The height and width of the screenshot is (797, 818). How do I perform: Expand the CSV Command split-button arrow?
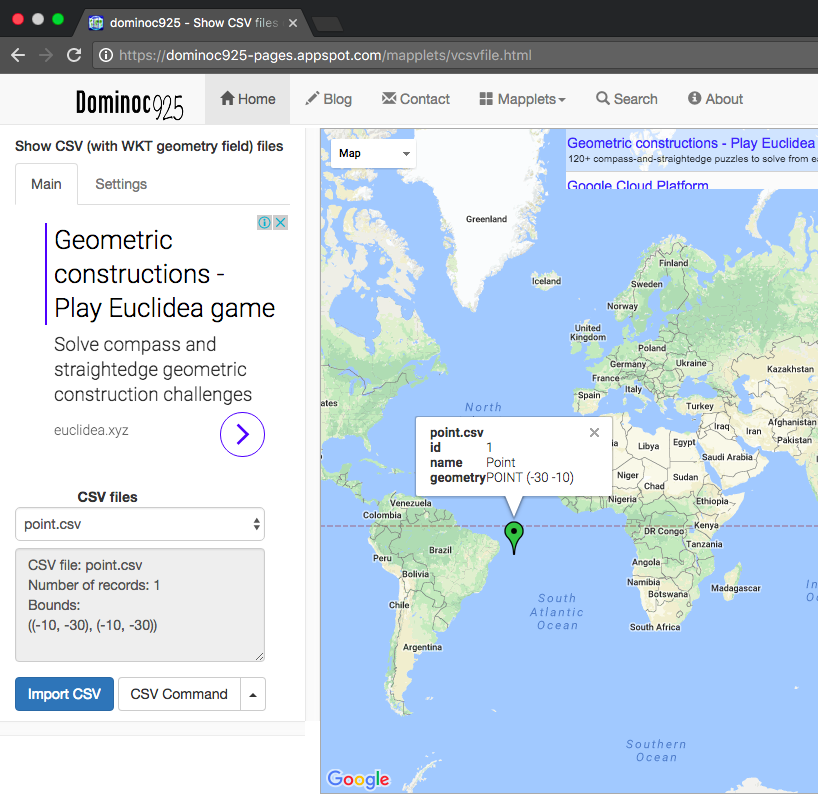coord(253,694)
